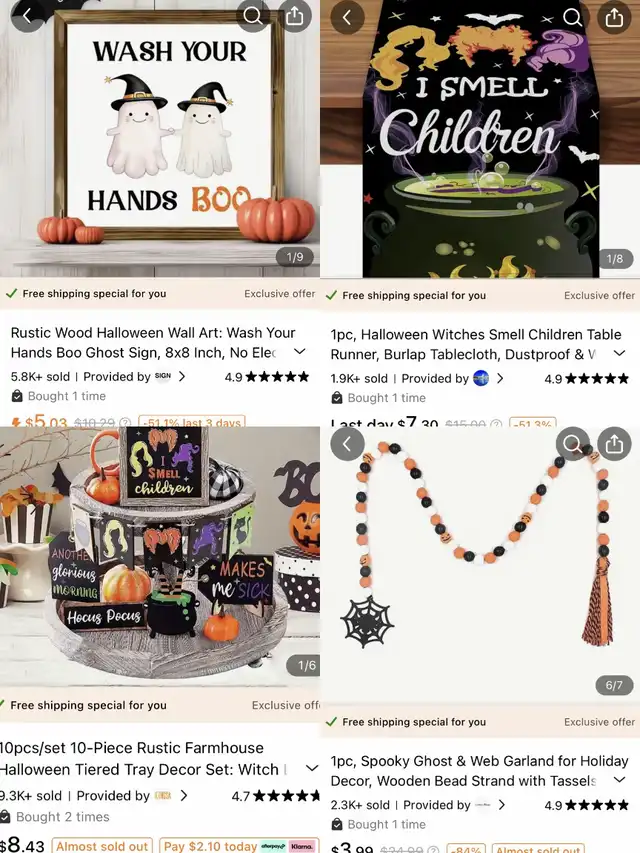The height and width of the screenshot is (853, 640).
Task: Open the tiered tray decor product photo
Action: [x=160, y=555]
